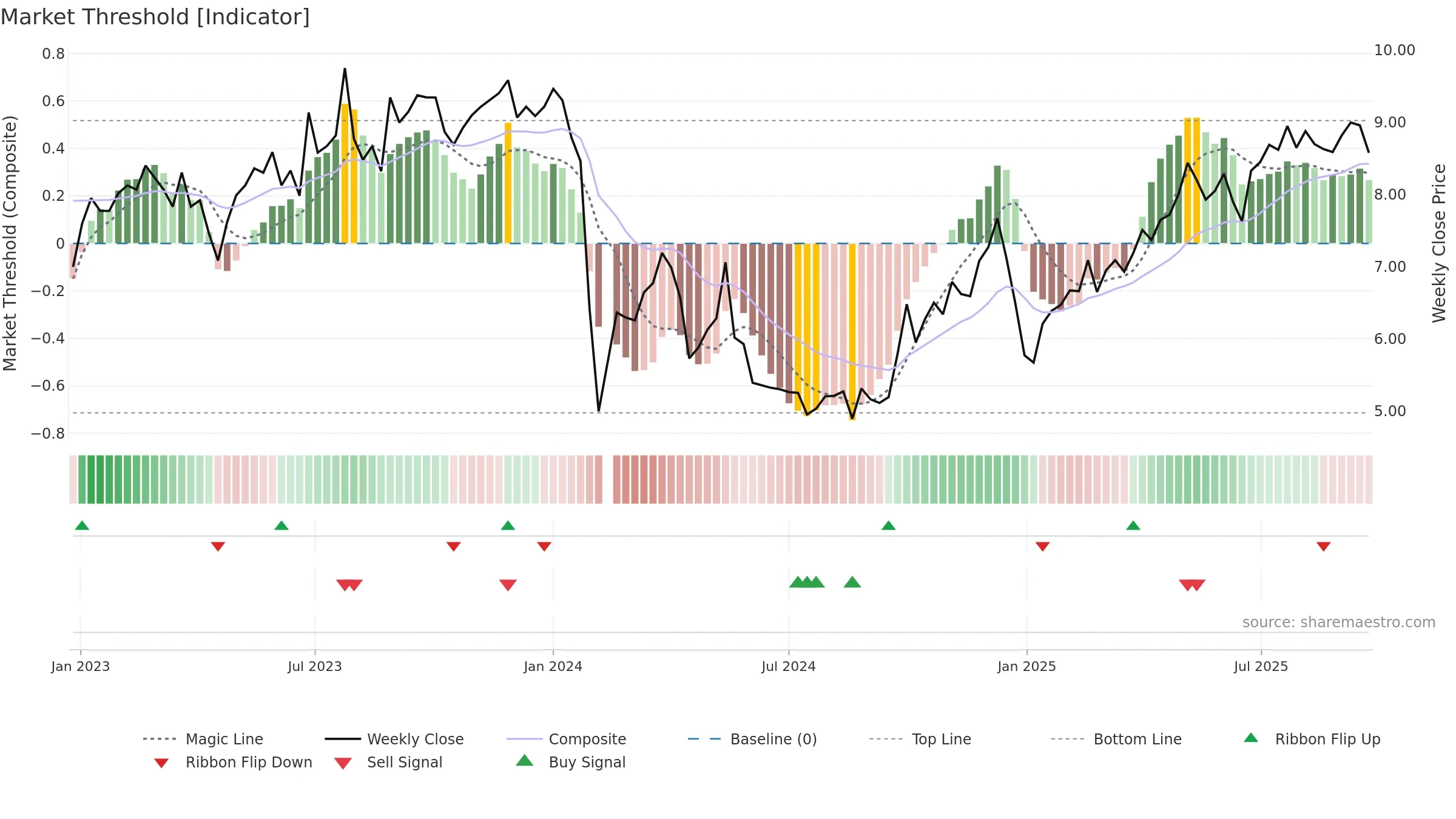Viewport: 1456px width, 819px height.
Task: Toggle the Buy Signal legend entry
Action: tap(570, 762)
